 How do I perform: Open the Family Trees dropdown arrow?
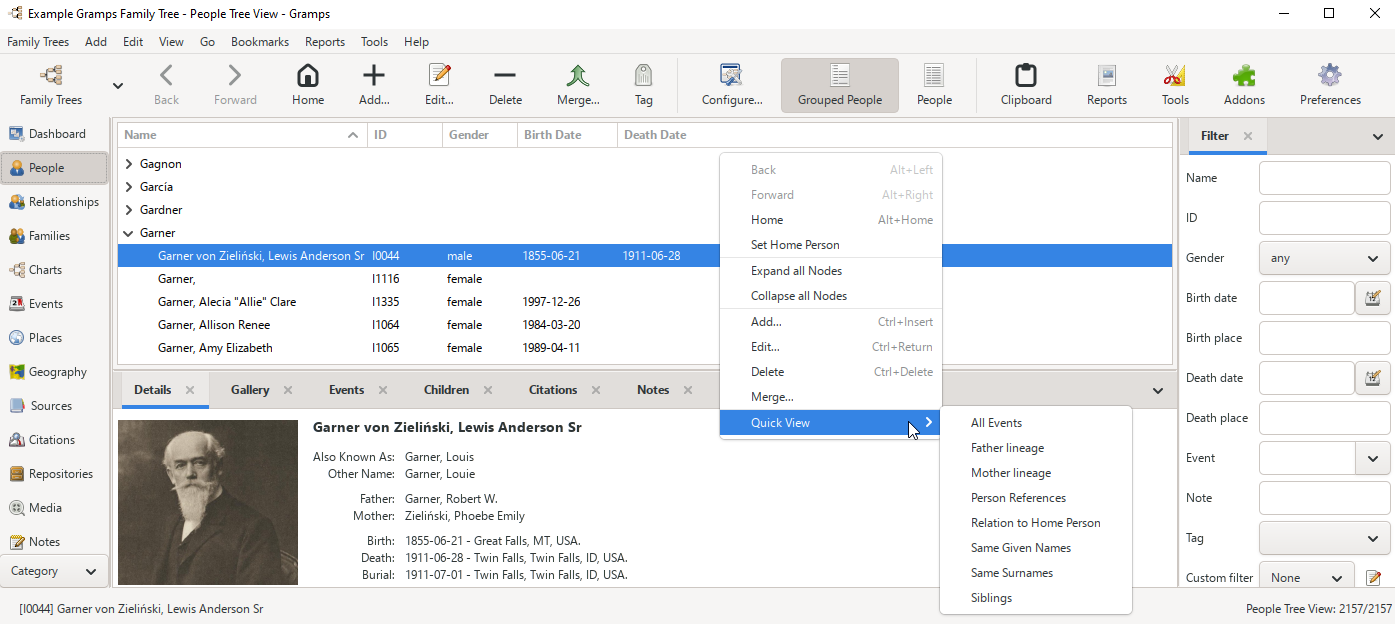(118, 86)
